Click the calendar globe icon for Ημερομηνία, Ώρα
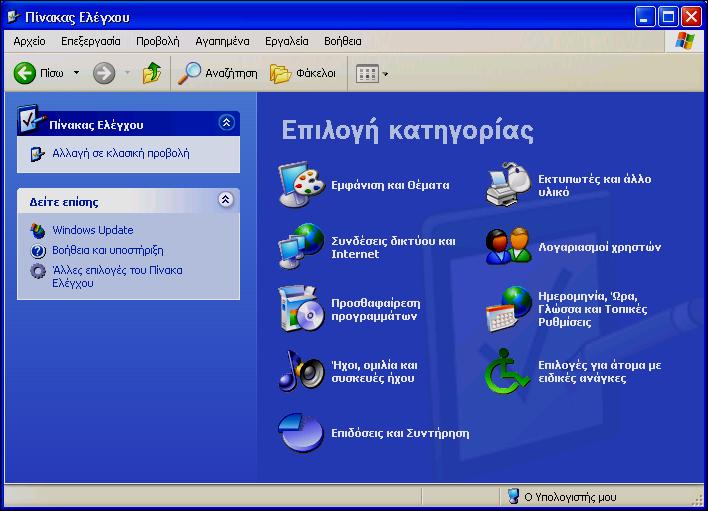The height and width of the screenshot is (511, 708). click(x=508, y=309)
